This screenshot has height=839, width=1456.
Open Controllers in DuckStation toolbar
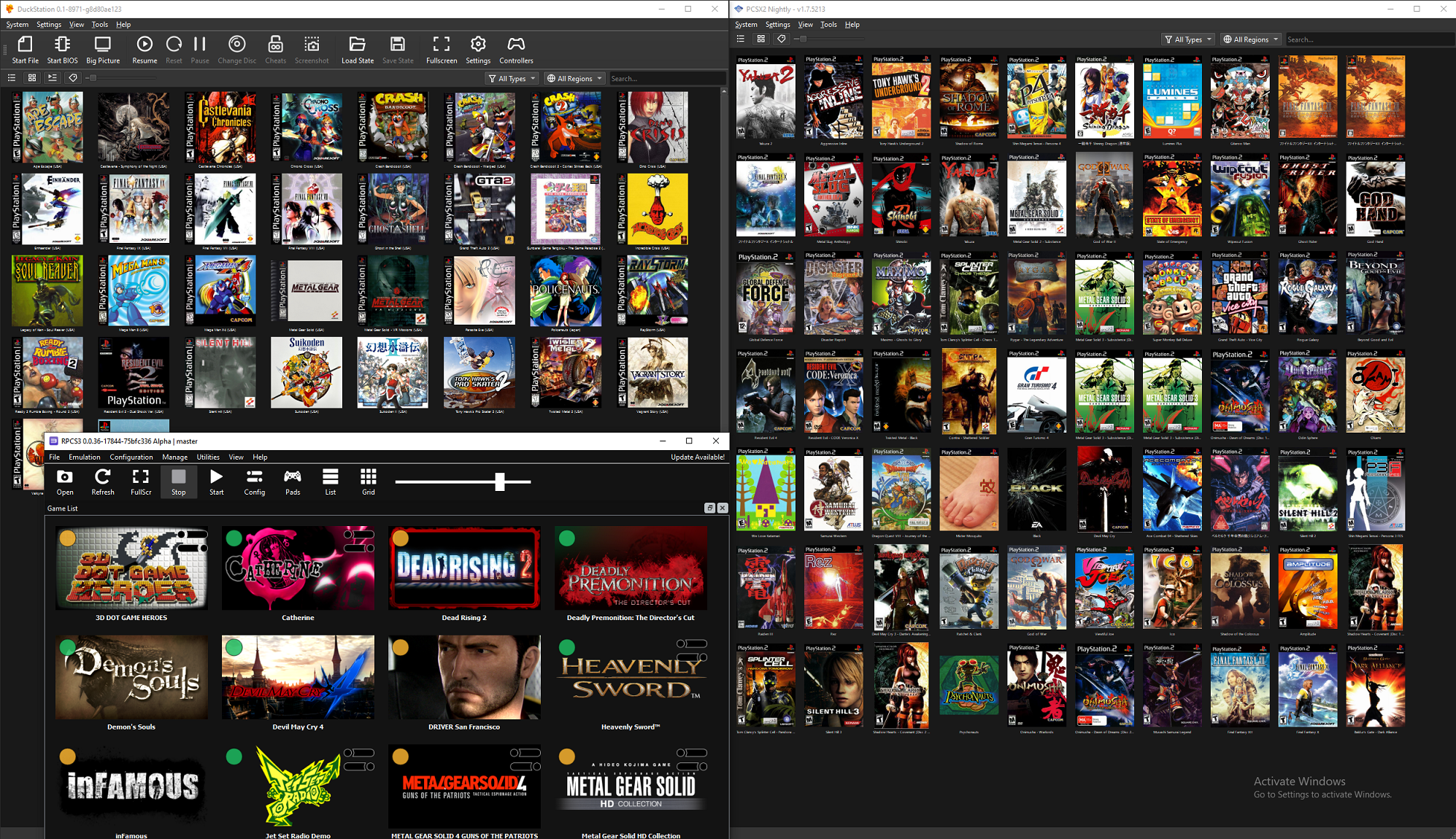tap(516, 50)
